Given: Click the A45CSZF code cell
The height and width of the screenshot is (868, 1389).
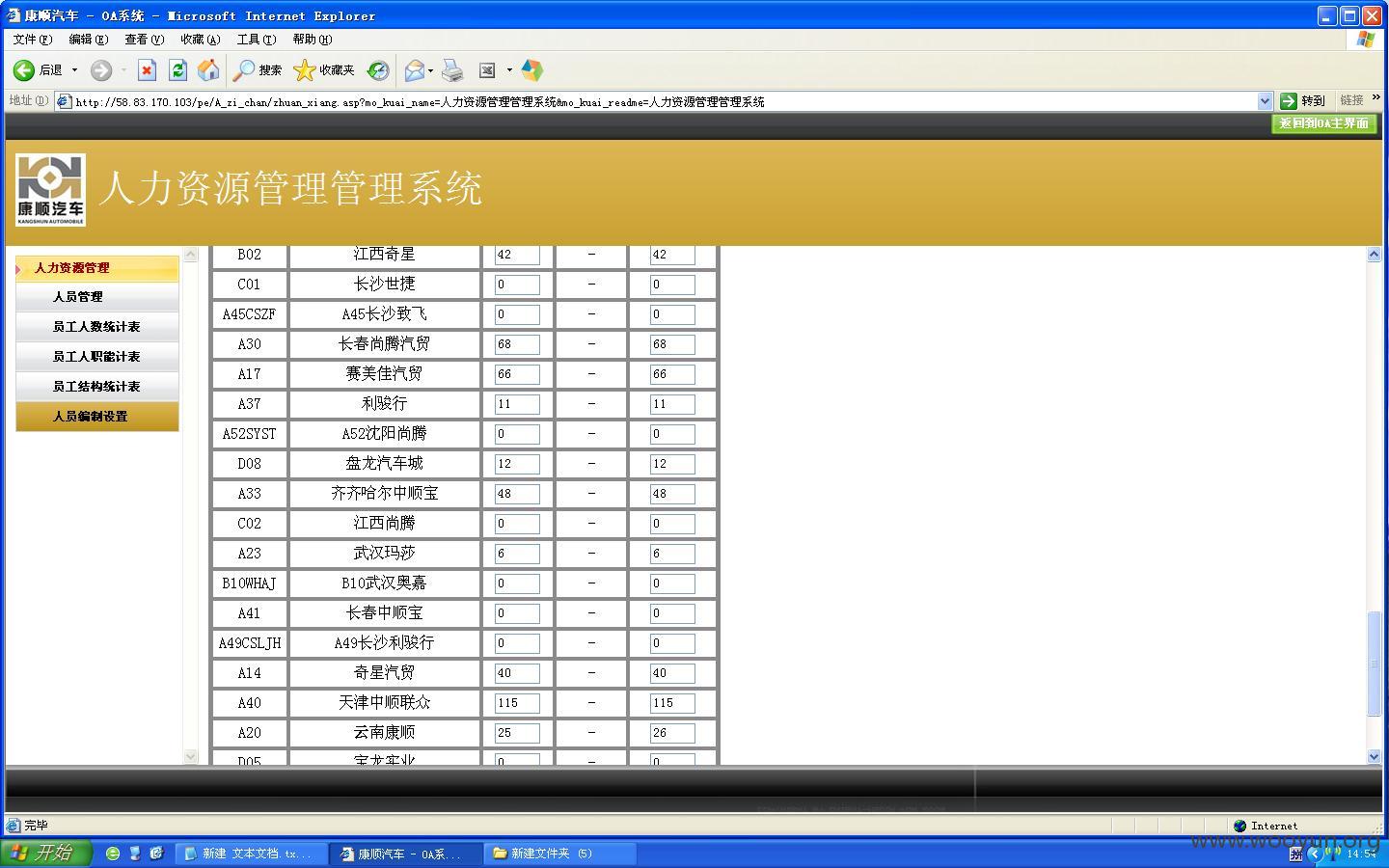Looking at the screenshot, I should 249,314.
